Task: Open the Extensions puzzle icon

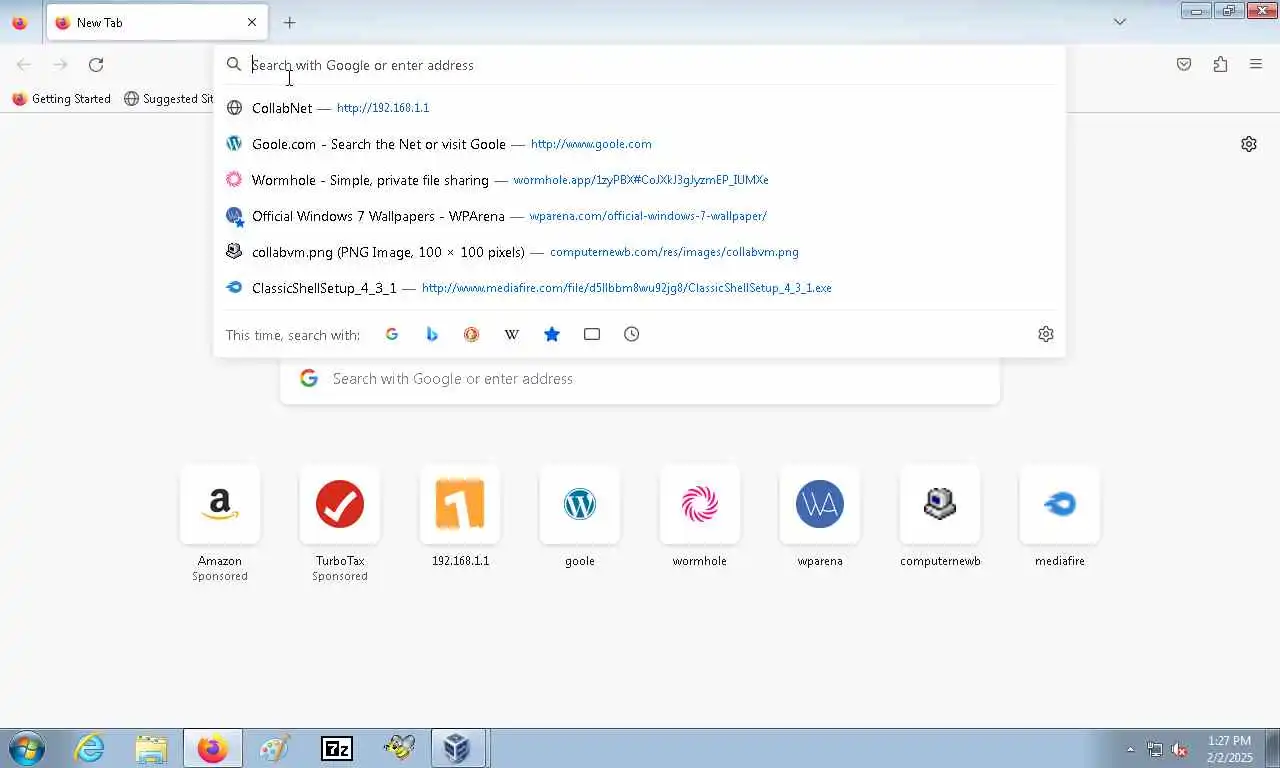Action: (1220, 65)
